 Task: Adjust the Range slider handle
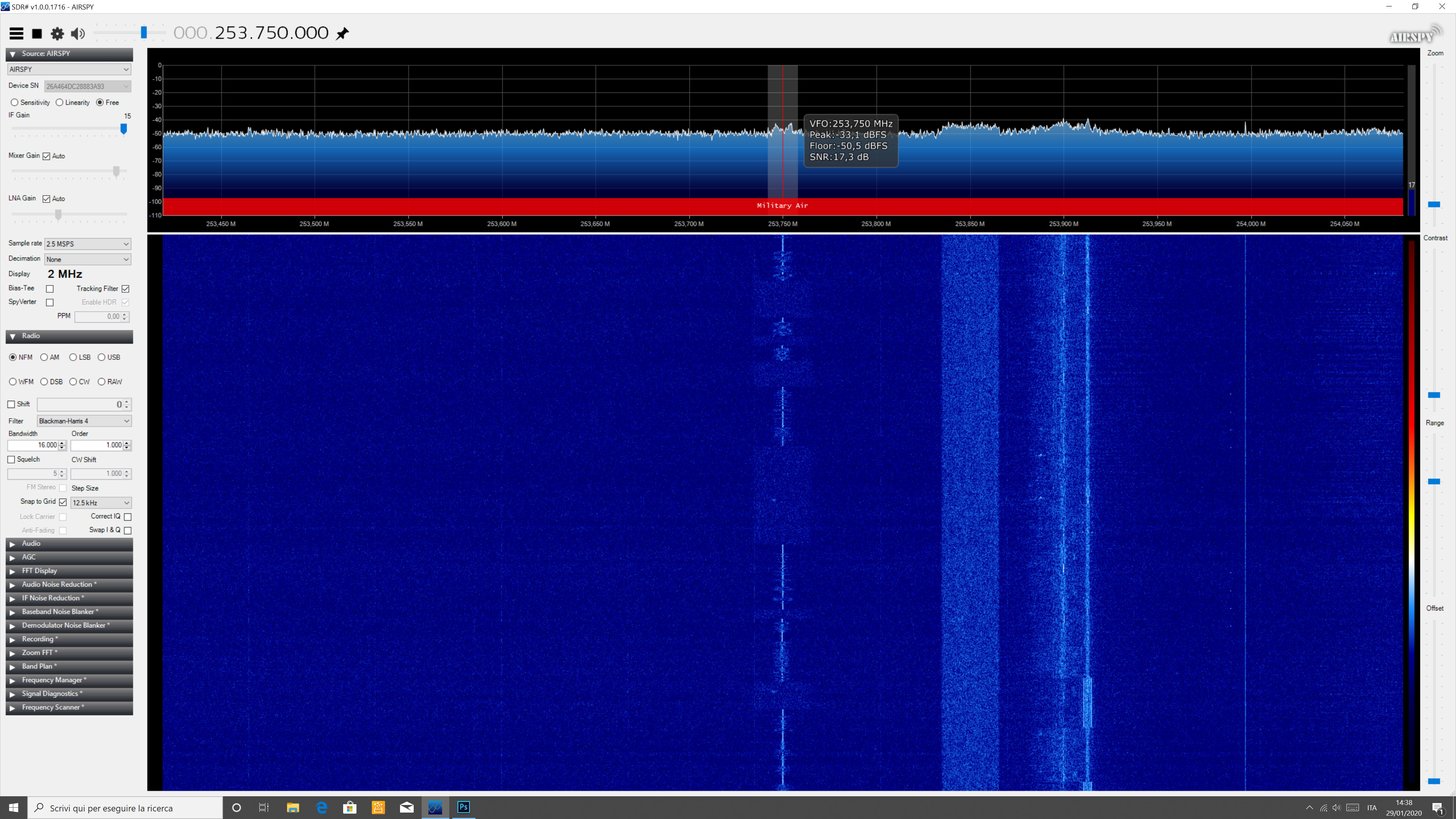point(1434,482)
